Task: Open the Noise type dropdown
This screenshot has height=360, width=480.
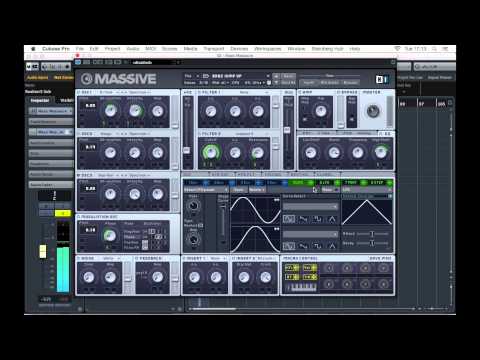Action: coord(111,258)
